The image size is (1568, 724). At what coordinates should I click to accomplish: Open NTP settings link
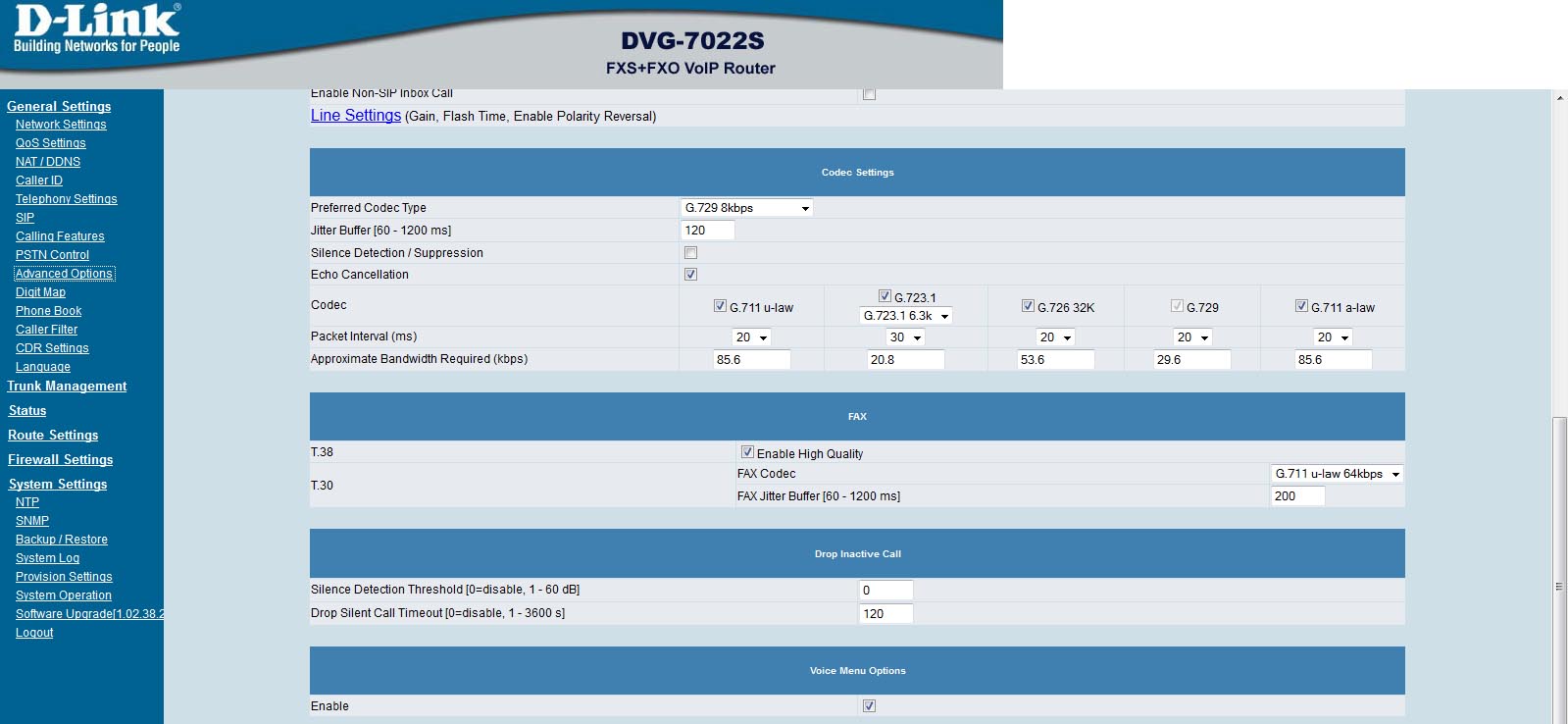27,502
